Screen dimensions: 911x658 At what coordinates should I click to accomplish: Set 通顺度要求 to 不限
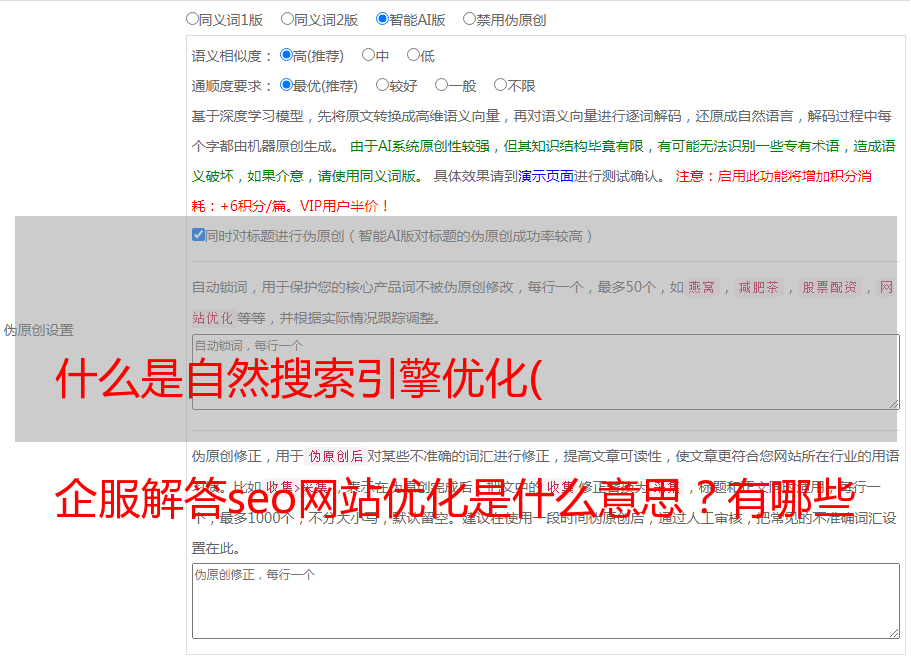(x=501, y=86)
